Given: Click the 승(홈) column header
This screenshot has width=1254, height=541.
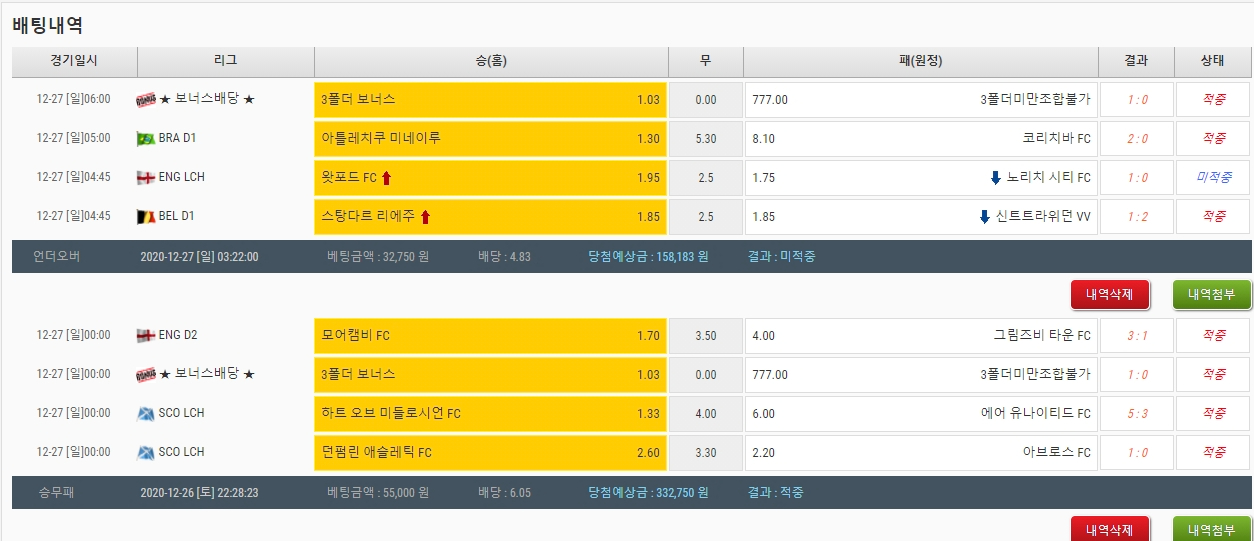Looking at the screenshot, I should (490, 61).
